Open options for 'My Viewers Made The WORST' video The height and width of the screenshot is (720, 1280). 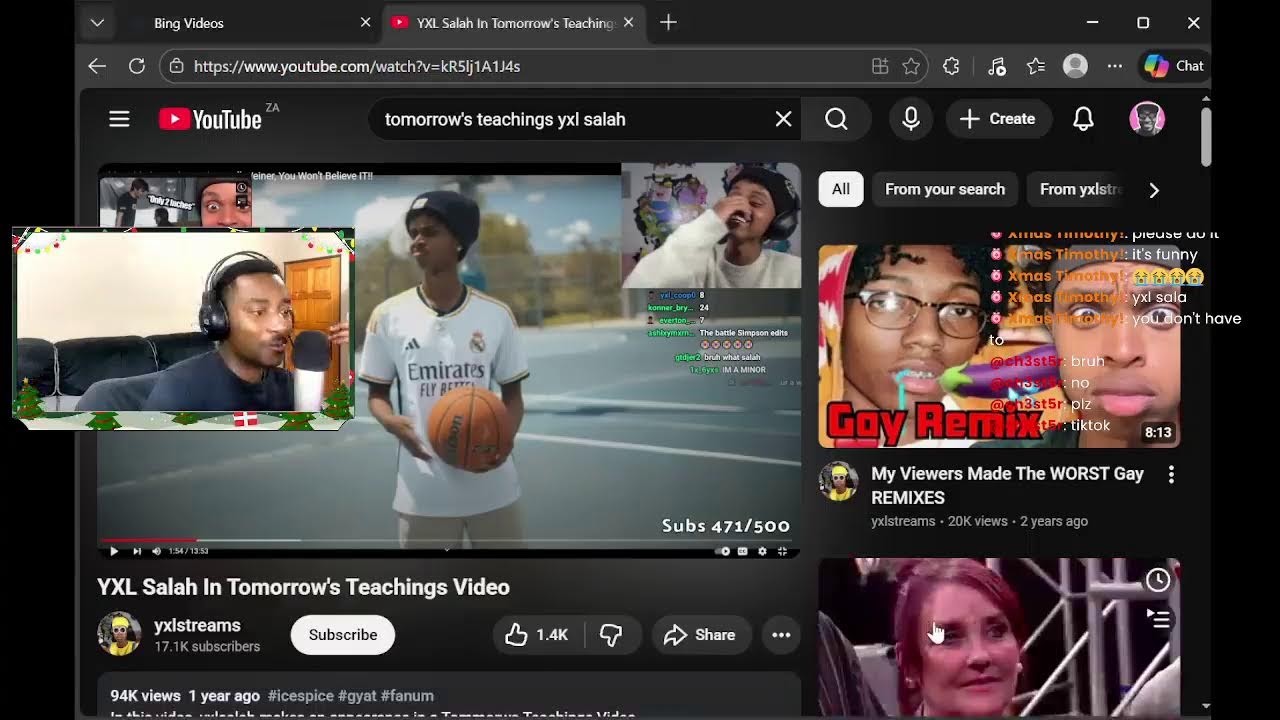(1171, 475)
